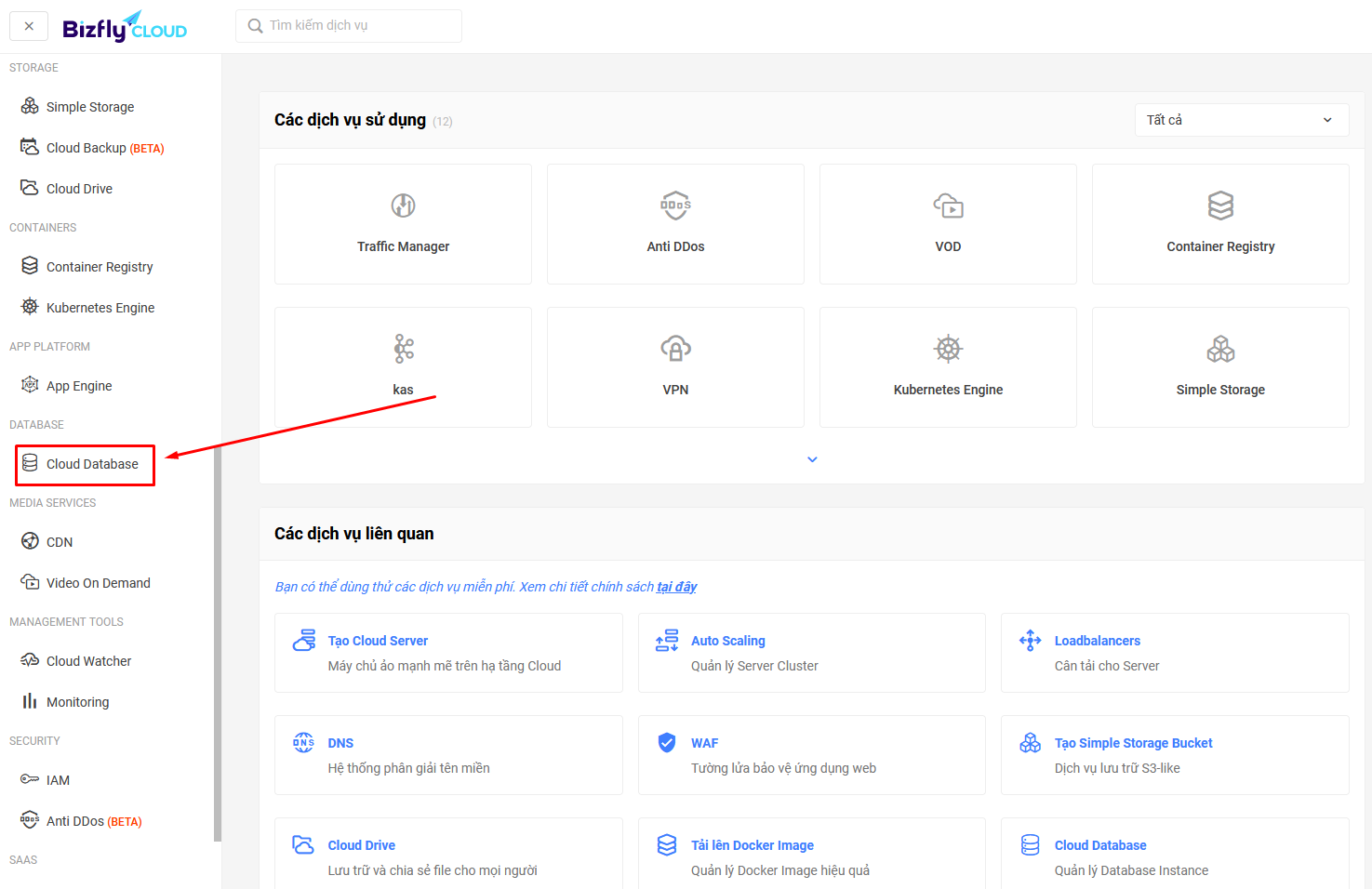The height and width of the screenshot is (889, 1372).
Task: Open IAM in the sidebar
Action: click(58, 780)
